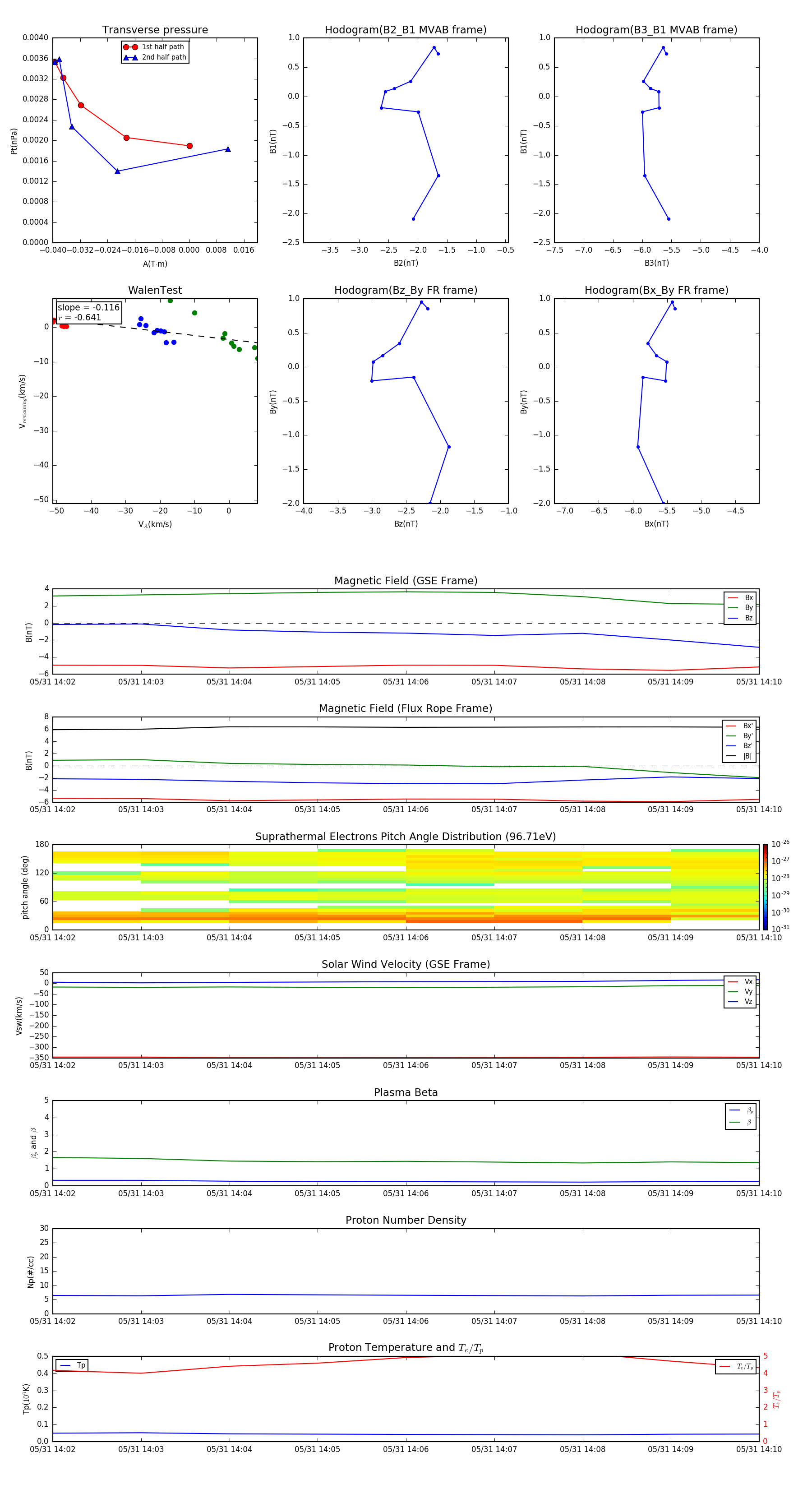The height and width of the screenshot is (1489, 812).
Task: Click the 'V_remaining(km/s)' y-axis label
Action: tap(22, 401)
